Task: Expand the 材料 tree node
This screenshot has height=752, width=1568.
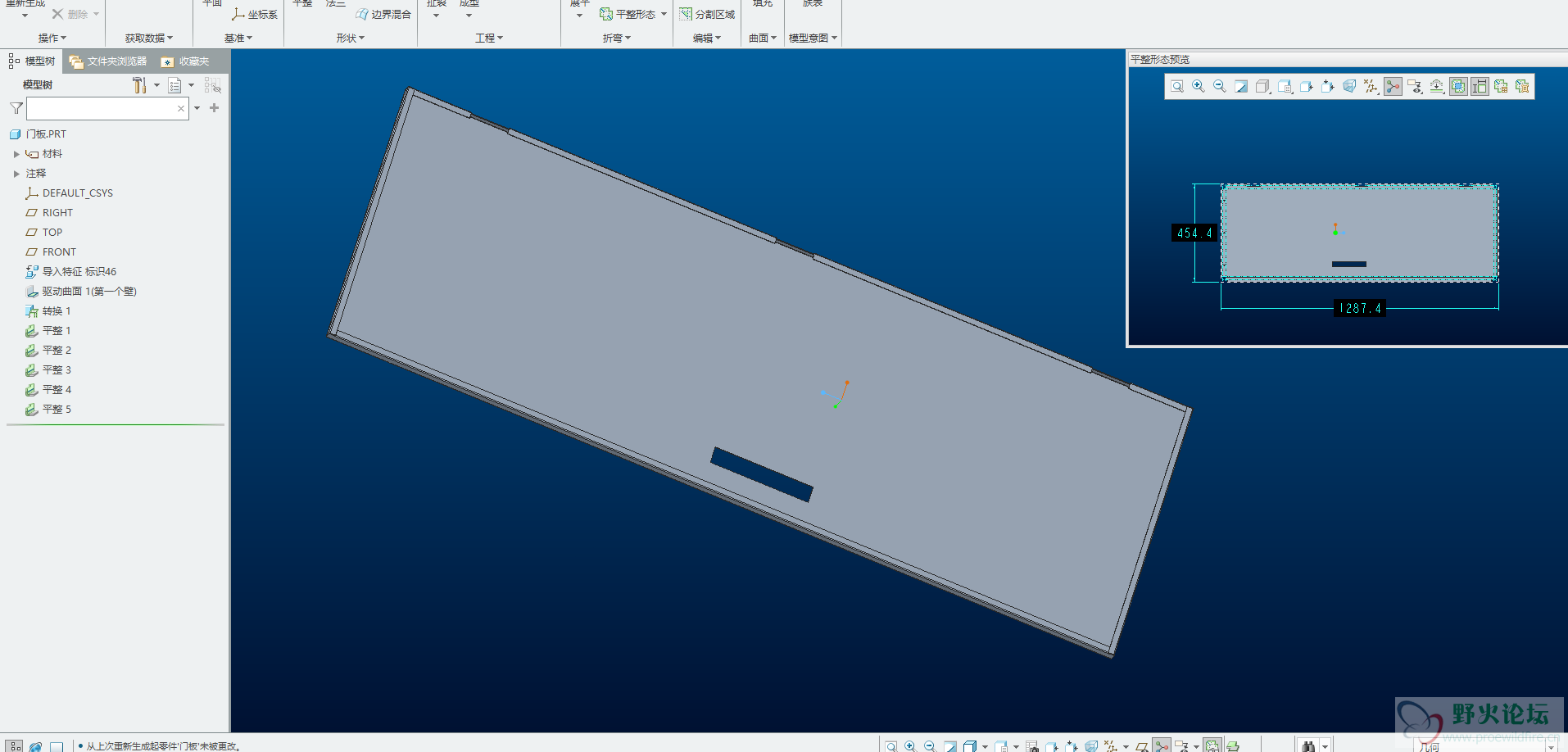Action: [x=16, y=154]
